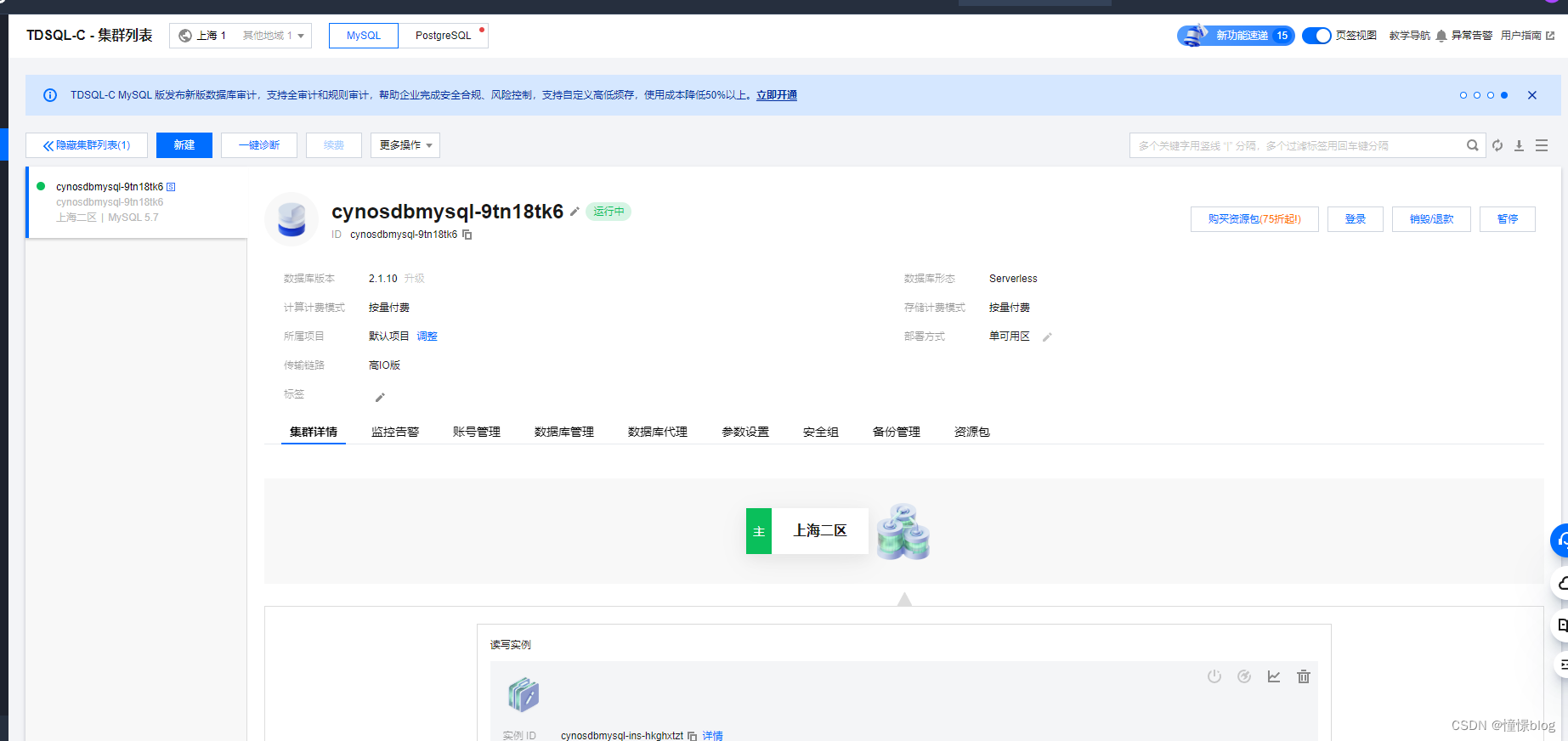
Task: Click the 调整 project link
Action: [x=427, y=337]
